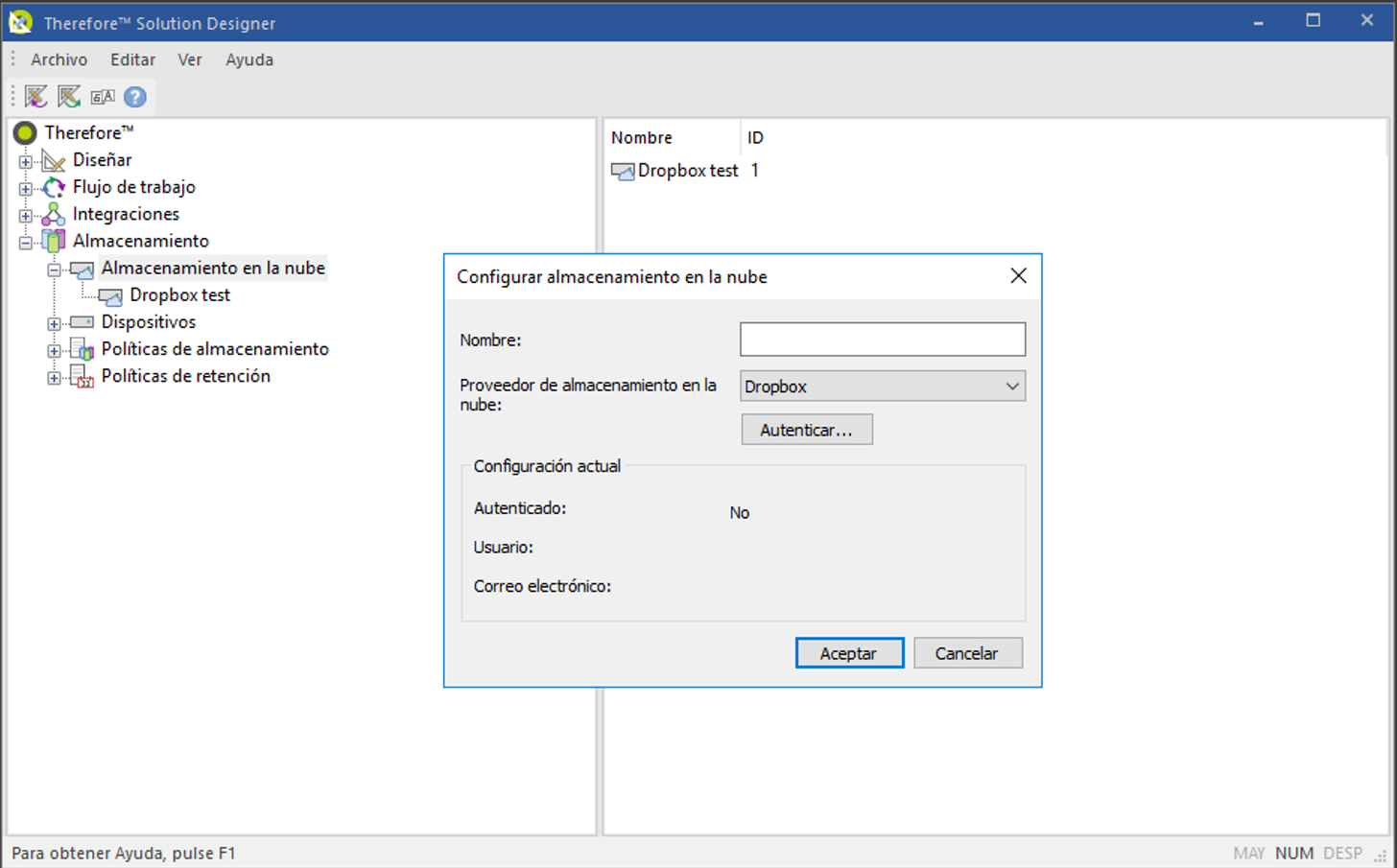Click the Políticas de retención icon
The image size is (1397, 868).
point(83,376)
